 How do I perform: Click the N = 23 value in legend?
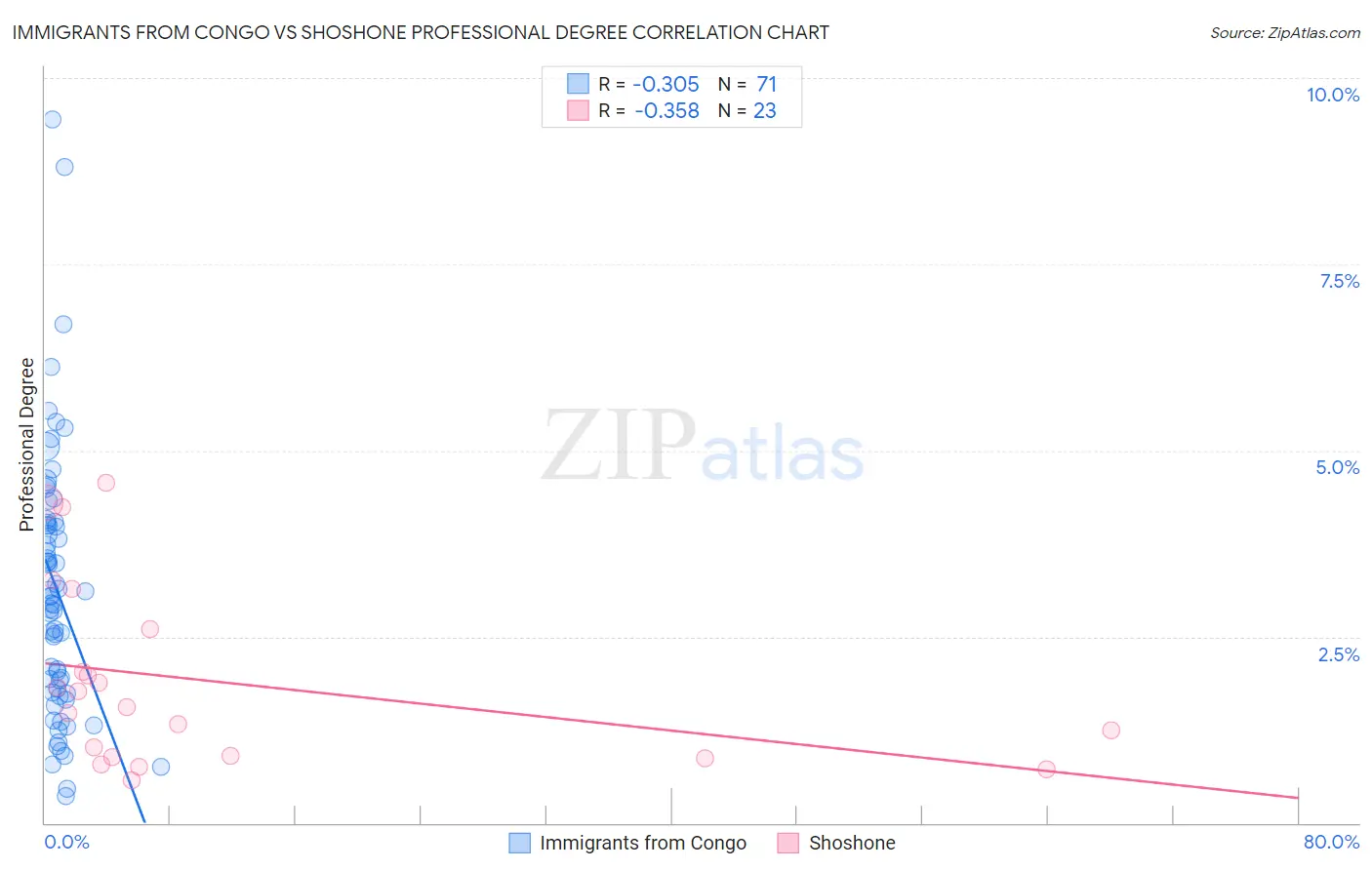click(x=747, y=110)
